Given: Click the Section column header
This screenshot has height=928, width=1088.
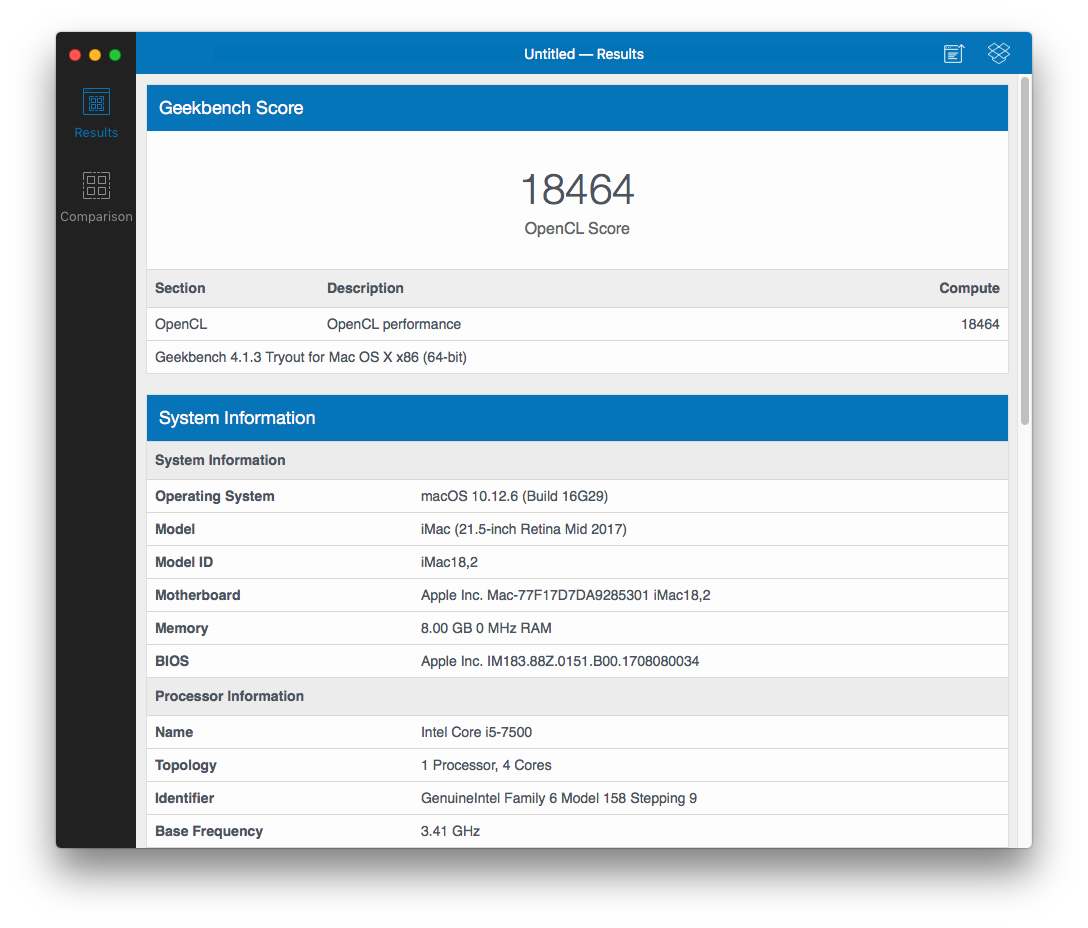Looking at the screenshot, I should [180, 288].
